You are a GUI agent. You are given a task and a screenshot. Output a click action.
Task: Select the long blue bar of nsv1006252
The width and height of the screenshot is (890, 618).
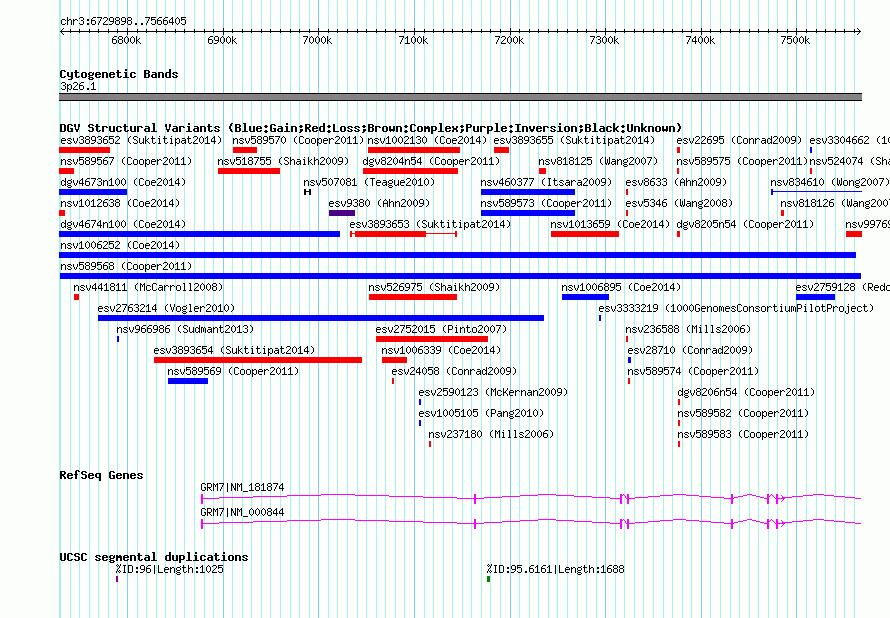[457, 255]
